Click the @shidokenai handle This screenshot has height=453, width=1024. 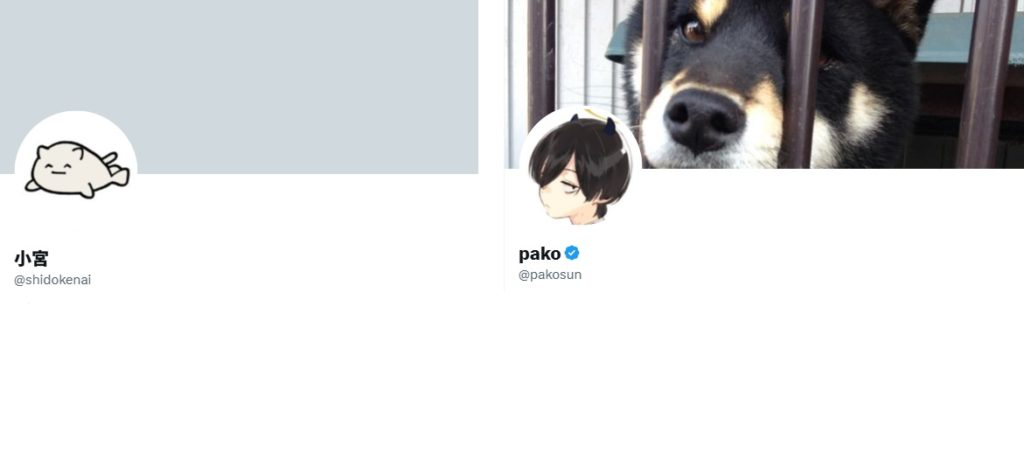pyautogui.click(x=52, y=280)
